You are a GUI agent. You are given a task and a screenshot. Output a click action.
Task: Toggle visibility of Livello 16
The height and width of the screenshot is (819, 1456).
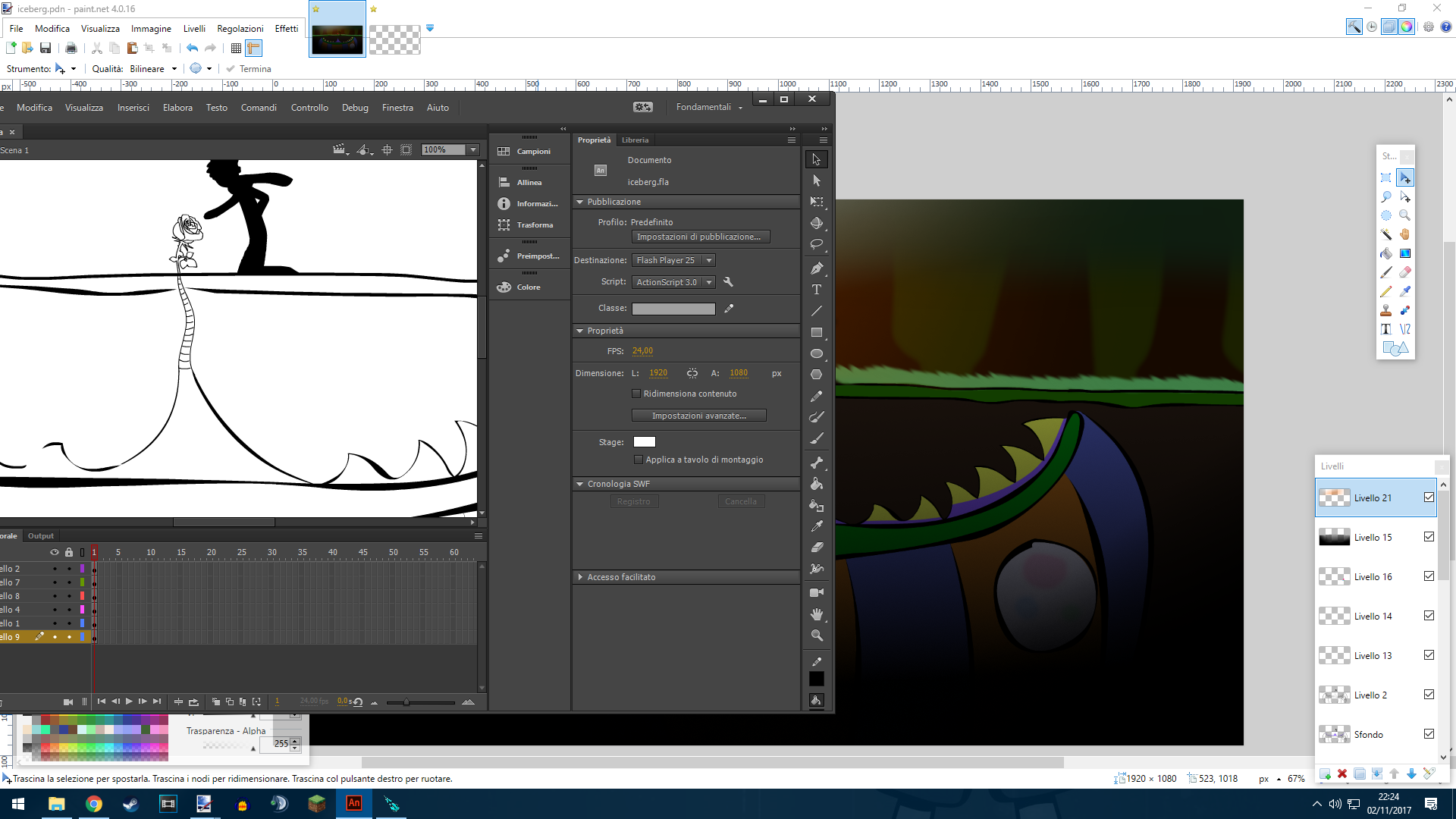(1429, 576)
